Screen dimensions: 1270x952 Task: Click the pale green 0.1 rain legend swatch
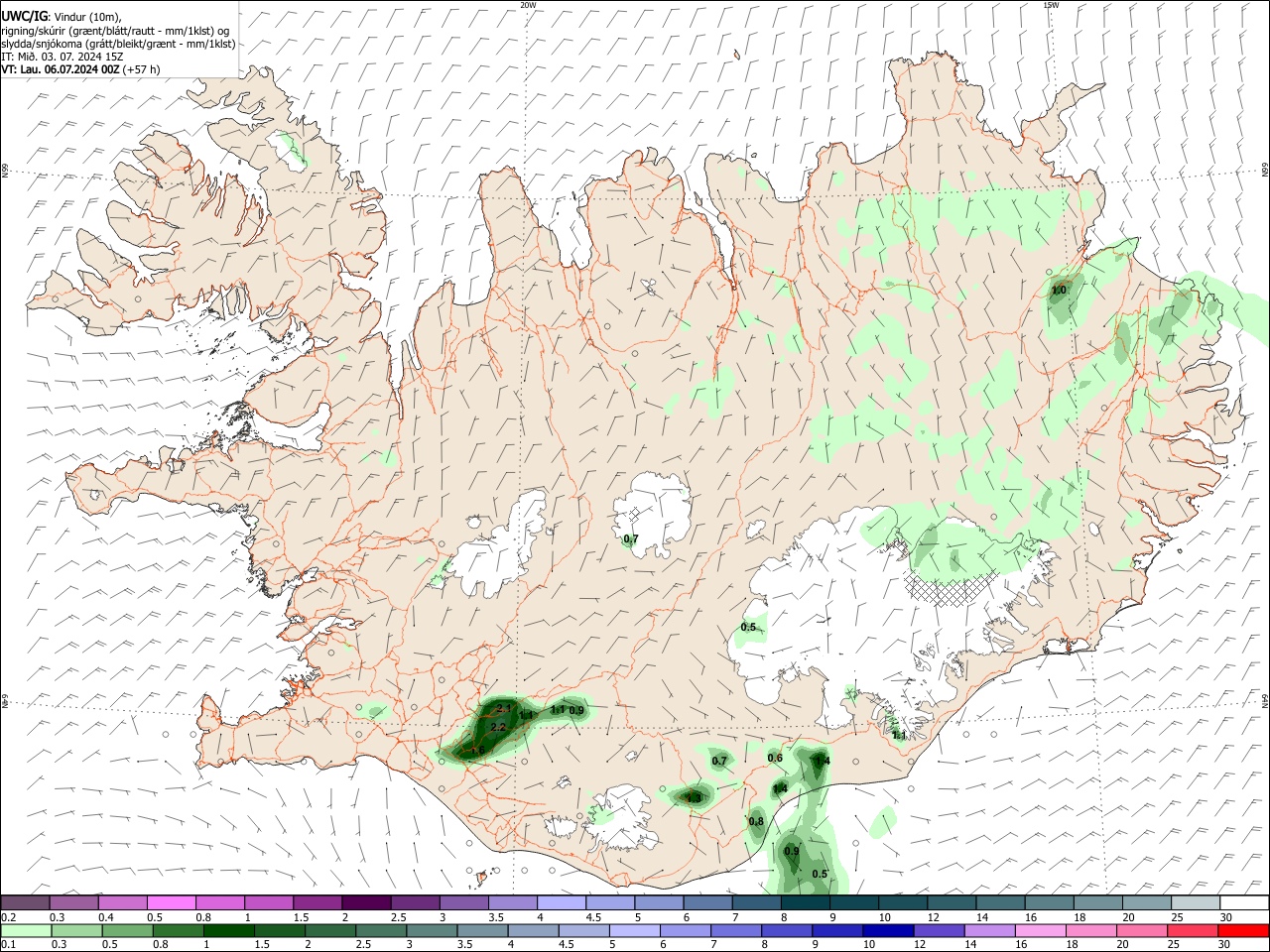(x=25, y=931)
